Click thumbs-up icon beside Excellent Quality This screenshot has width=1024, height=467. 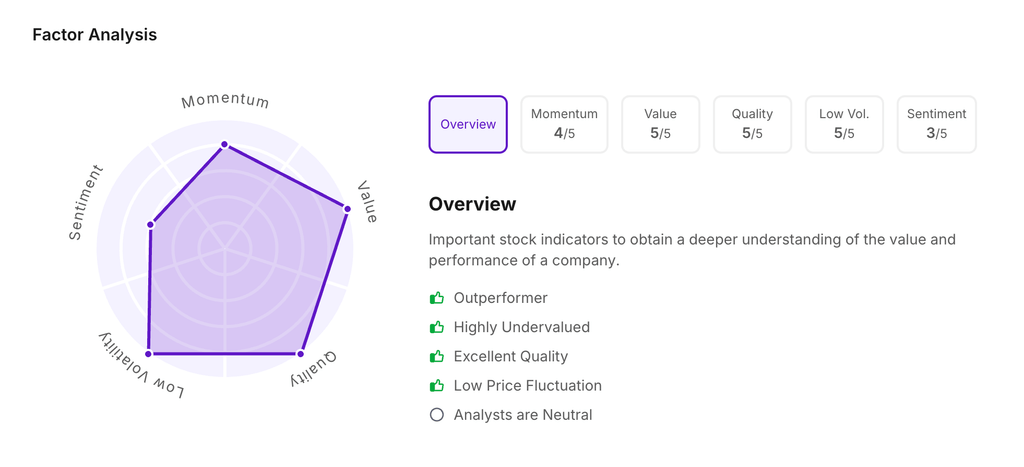(x=437, y=356)
